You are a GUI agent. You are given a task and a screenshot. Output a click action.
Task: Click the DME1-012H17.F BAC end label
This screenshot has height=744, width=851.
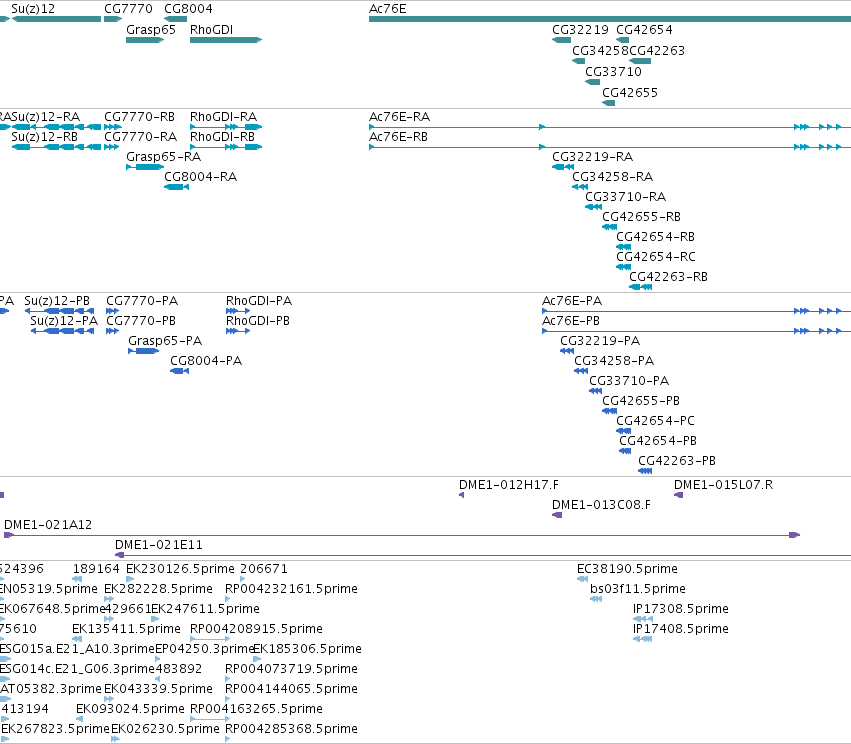tap(509, 485)
